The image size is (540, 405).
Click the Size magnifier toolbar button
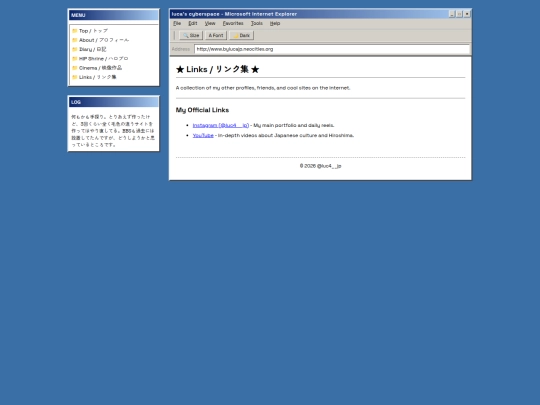point(191,35)
